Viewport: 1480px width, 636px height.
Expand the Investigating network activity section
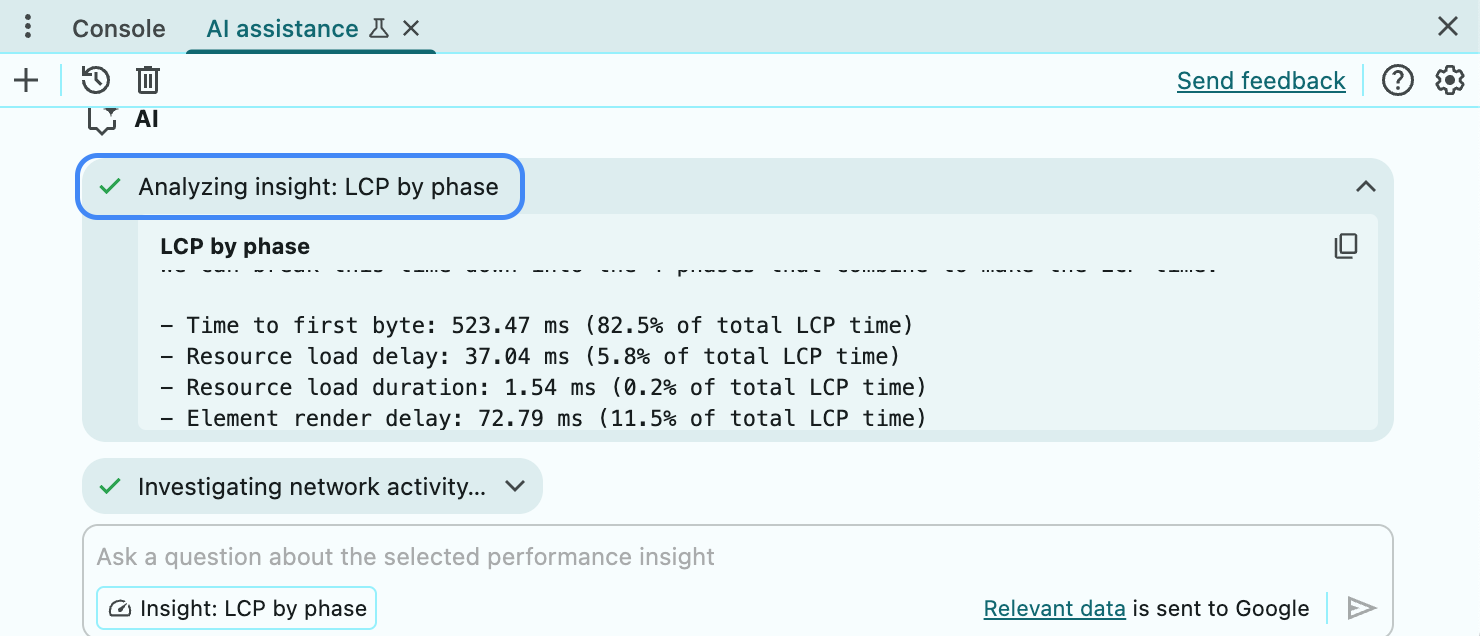pos(515,486)
